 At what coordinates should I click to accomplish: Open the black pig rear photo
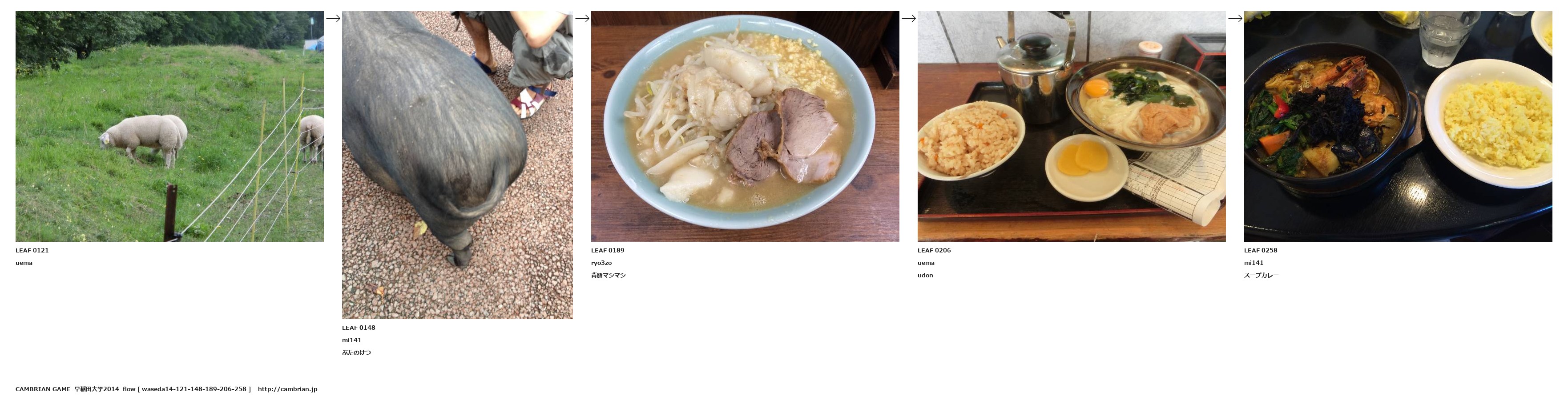[457, 165]
